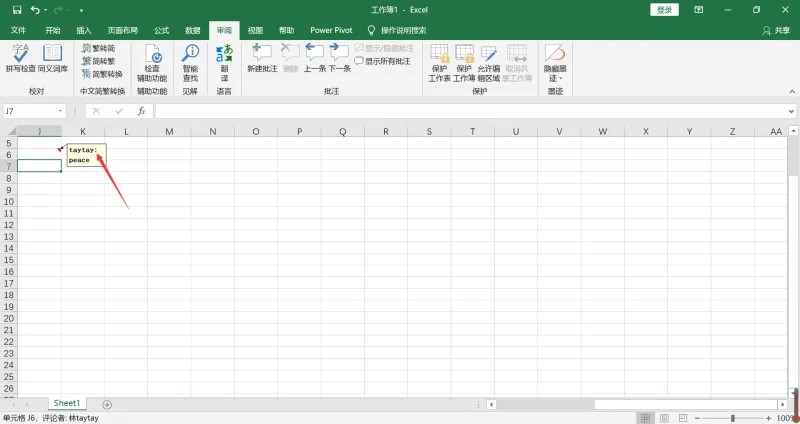Switch to the 页面布局 tab
Screen dimensions: 800x424
122,30
